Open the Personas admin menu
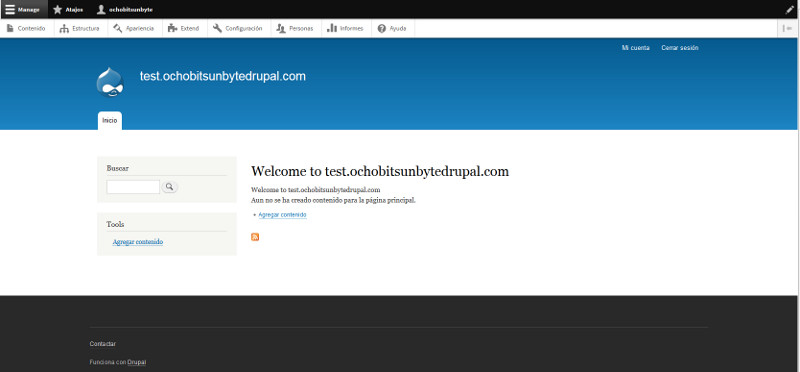The height and width of the screenshot is (372, 800). (x=295, y=29)
